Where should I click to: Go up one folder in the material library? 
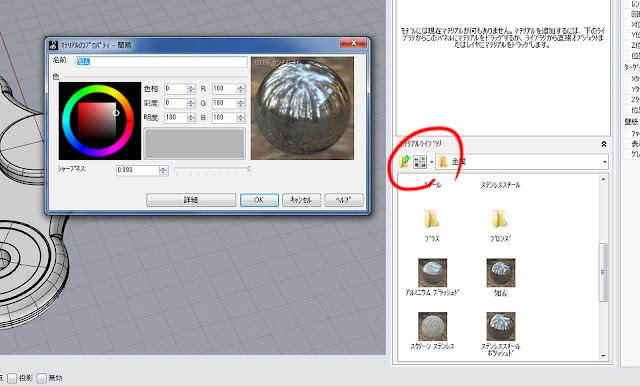404,162
